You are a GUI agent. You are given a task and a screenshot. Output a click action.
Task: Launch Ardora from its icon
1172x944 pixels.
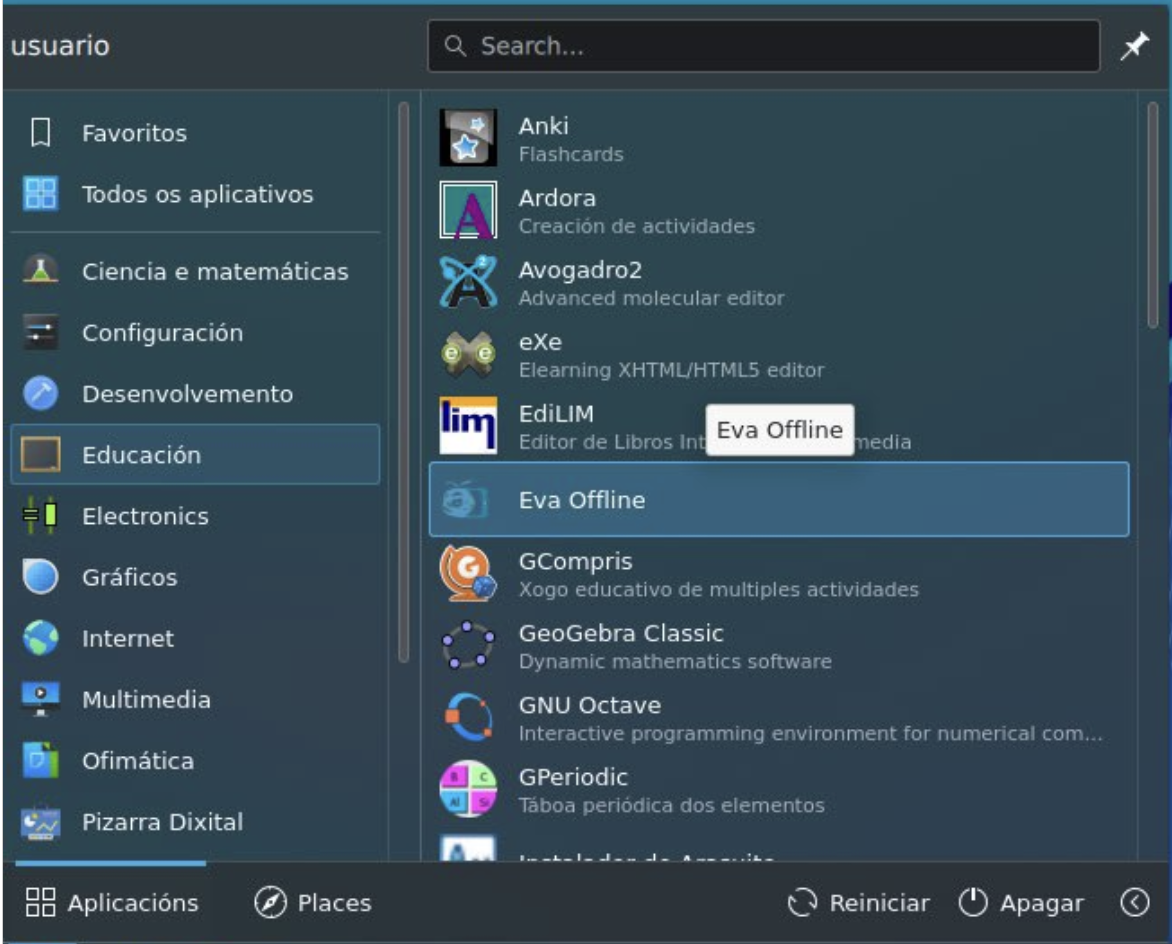point(468,211)
